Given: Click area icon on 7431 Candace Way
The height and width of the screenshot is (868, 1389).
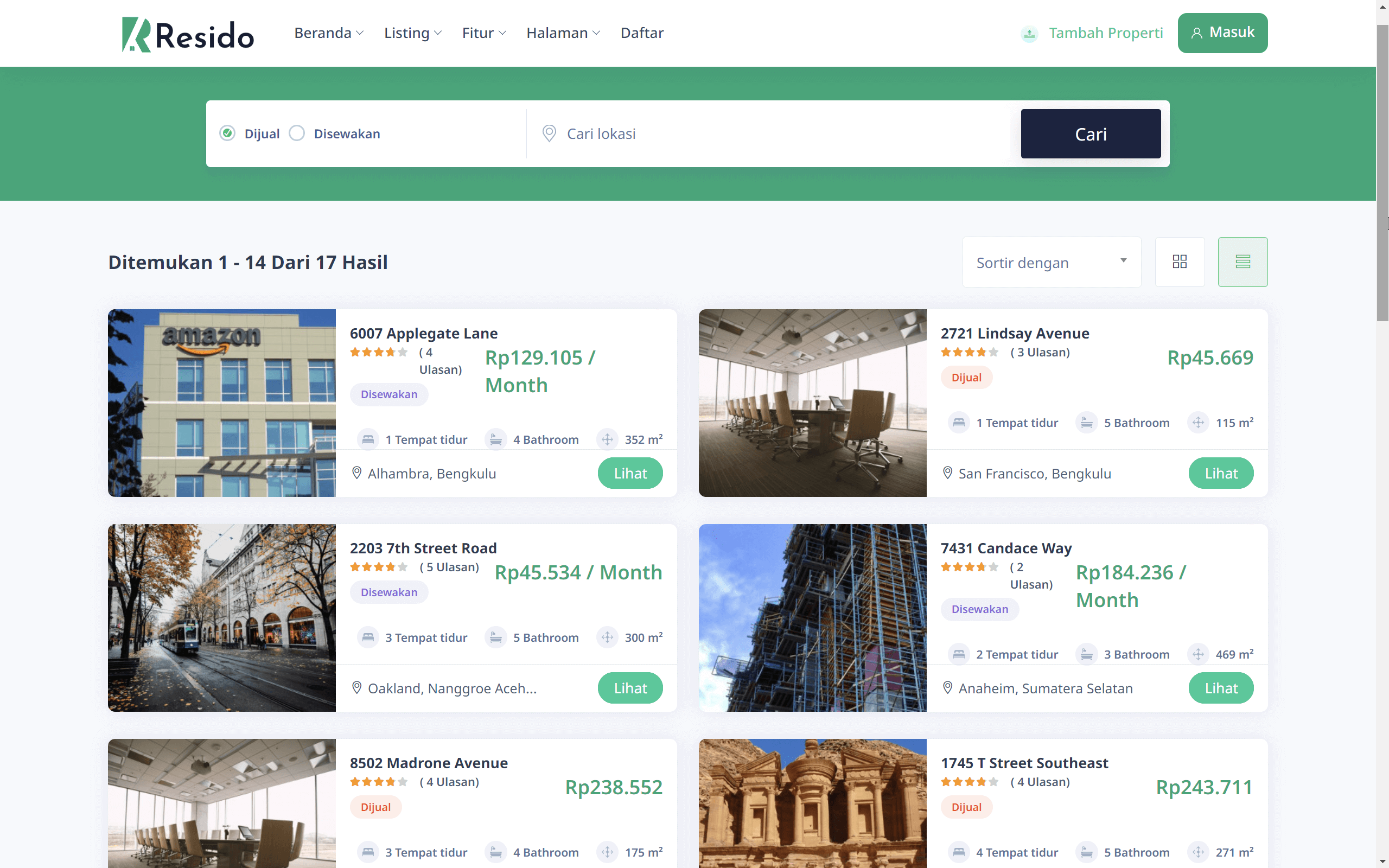Looking at the screenshot, I should tap(1198, 654).
